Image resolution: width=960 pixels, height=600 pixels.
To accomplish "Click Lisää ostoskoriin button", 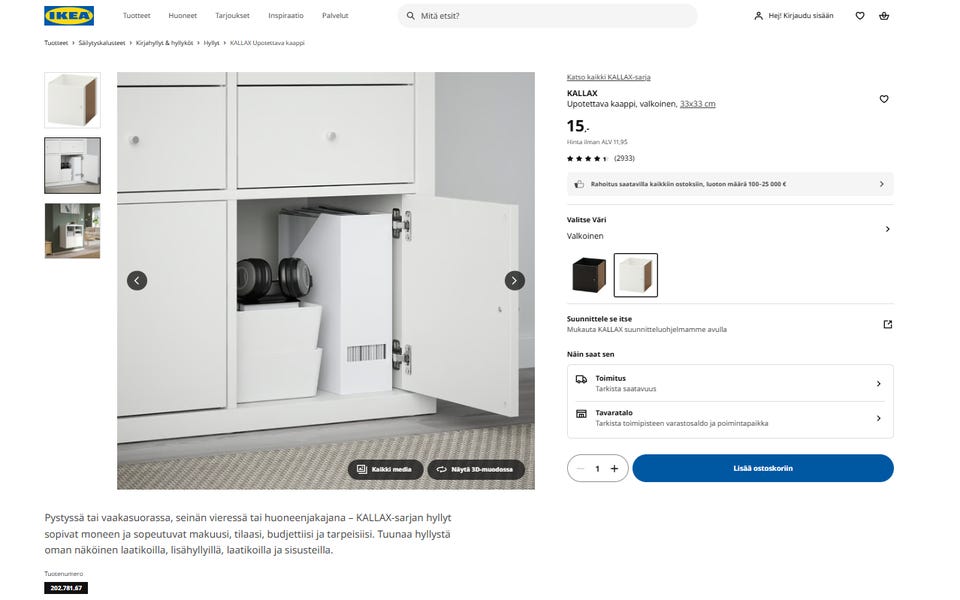I will tap(763, 468).
